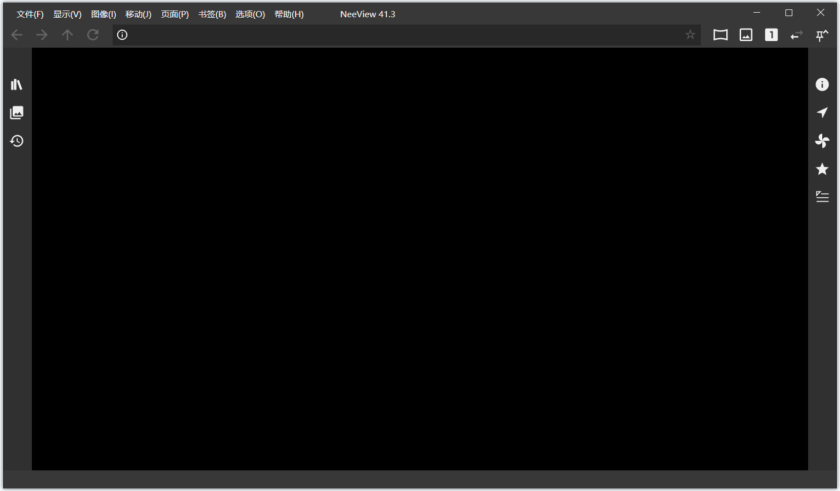Toggle reading direction arrows icon
The width and height of the screenshot is (840, 491).
tap(797, 35)
